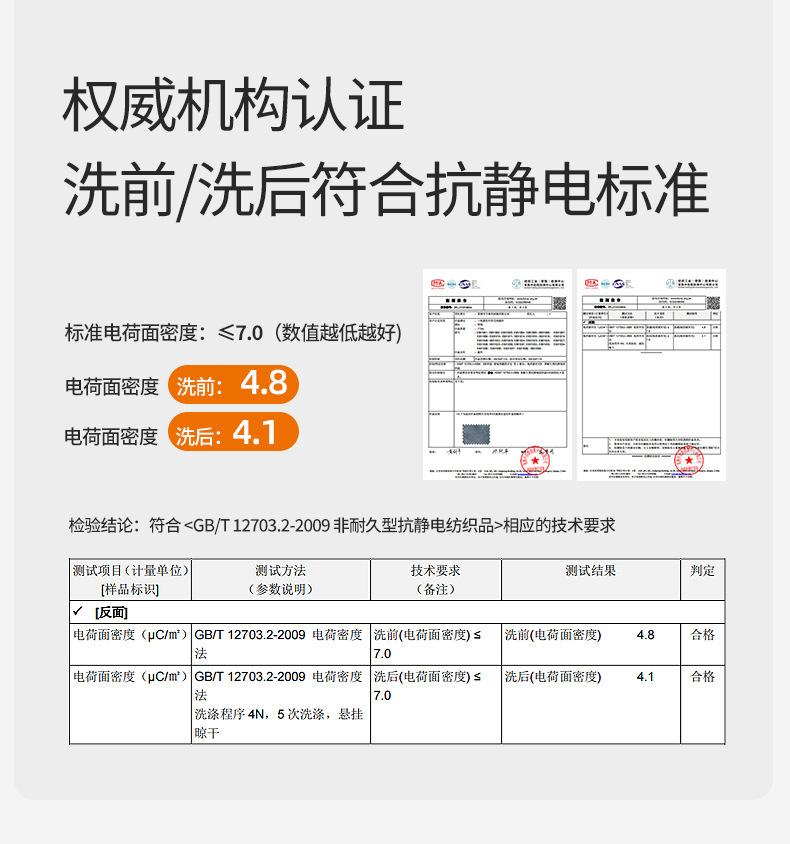Click the 检验结论 conclusion sentence

coord(342,525)
